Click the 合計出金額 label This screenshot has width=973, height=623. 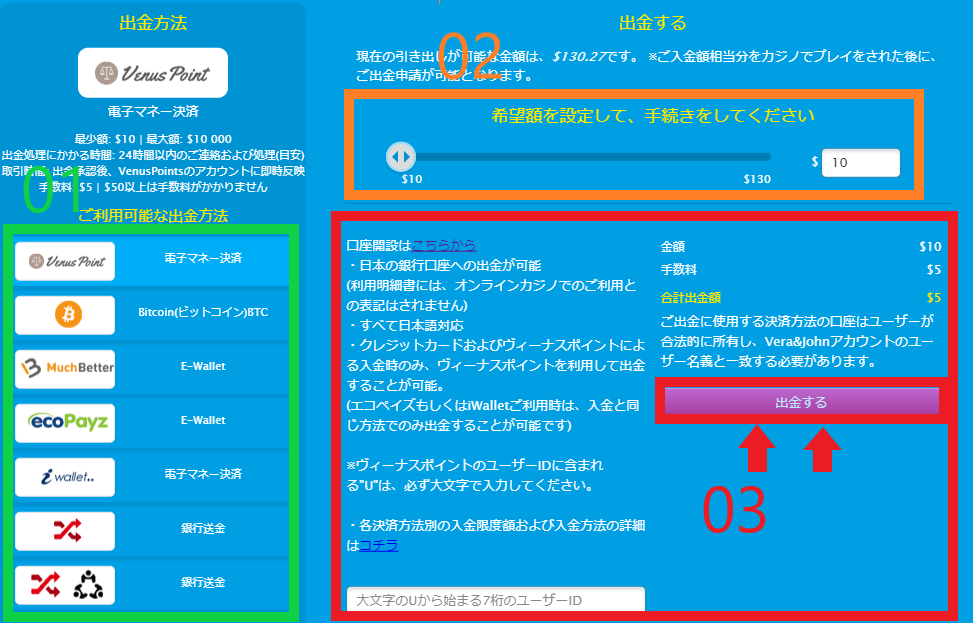tap(691, 297)
